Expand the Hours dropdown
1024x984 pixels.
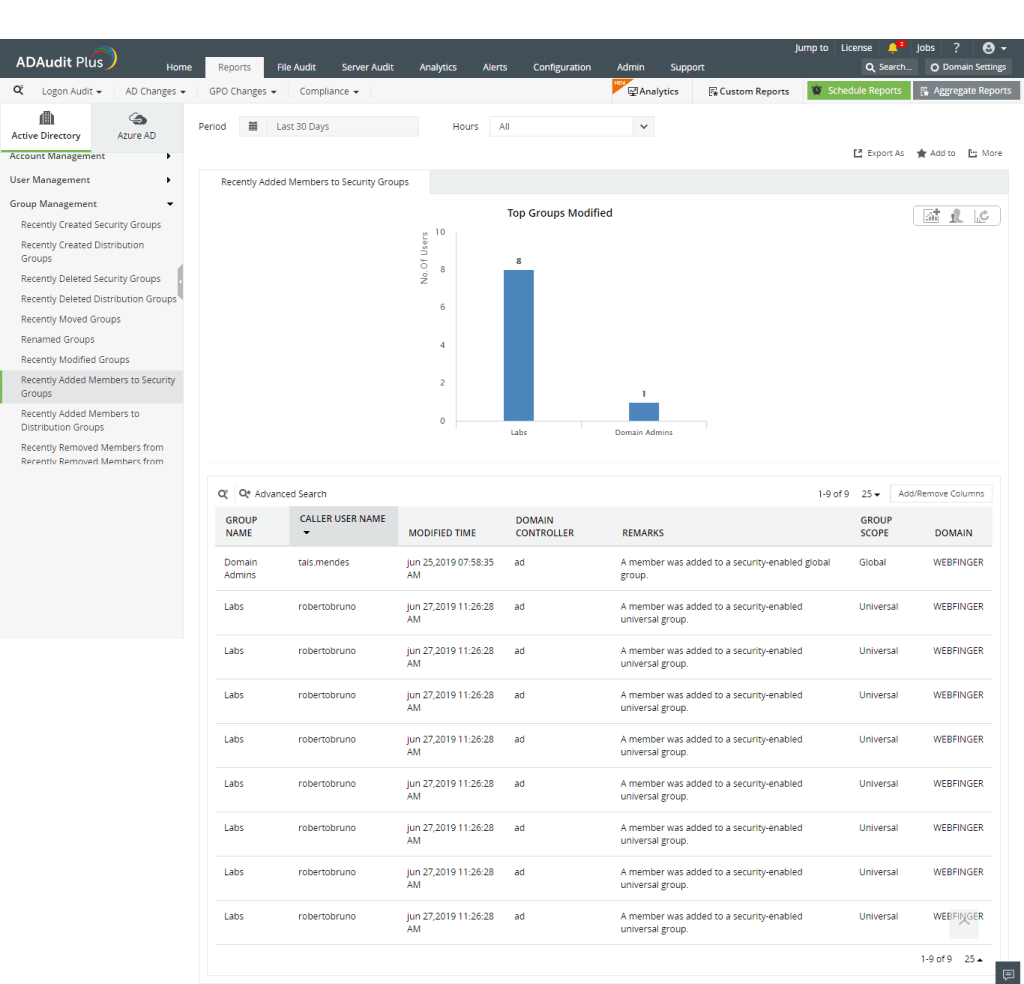coord(643,127)
